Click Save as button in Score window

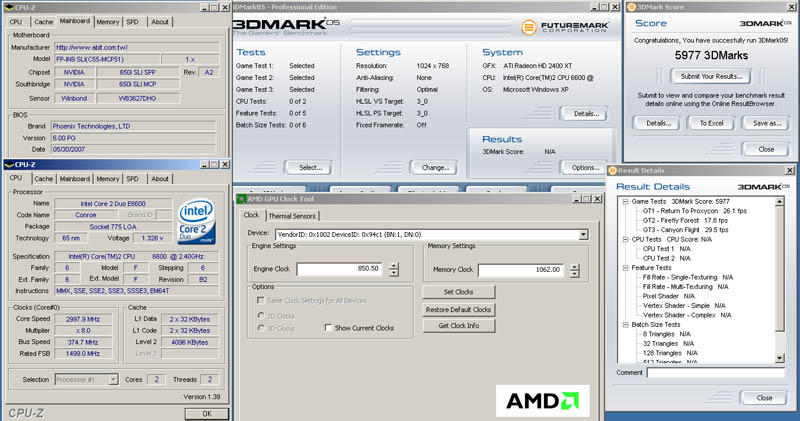(x=766, y=123)
